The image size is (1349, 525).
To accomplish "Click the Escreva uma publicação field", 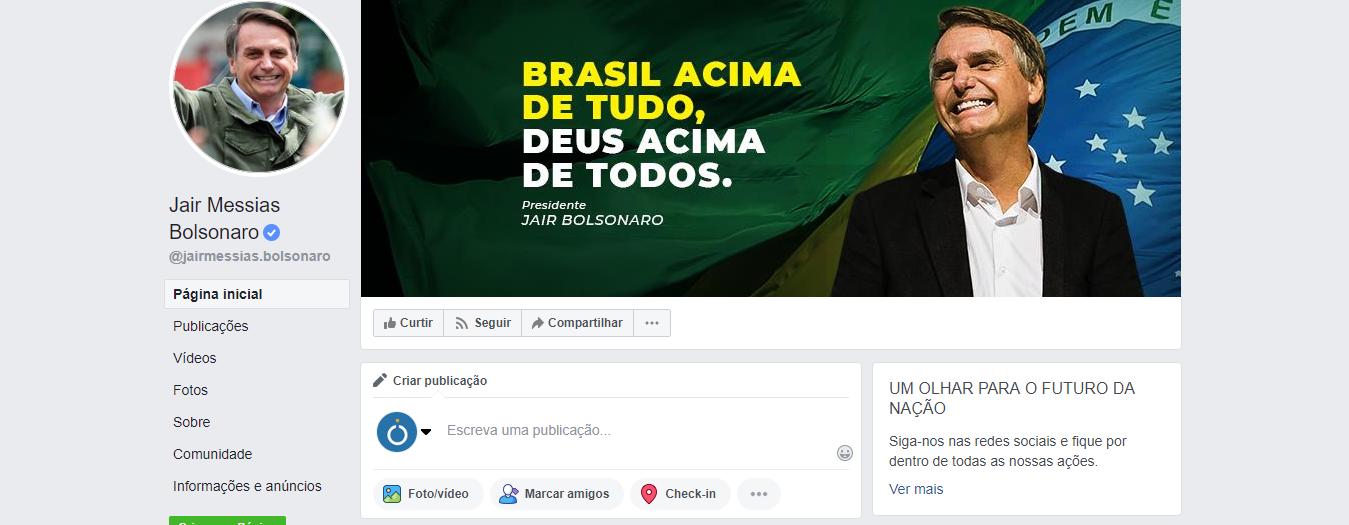I will (636, 430).
